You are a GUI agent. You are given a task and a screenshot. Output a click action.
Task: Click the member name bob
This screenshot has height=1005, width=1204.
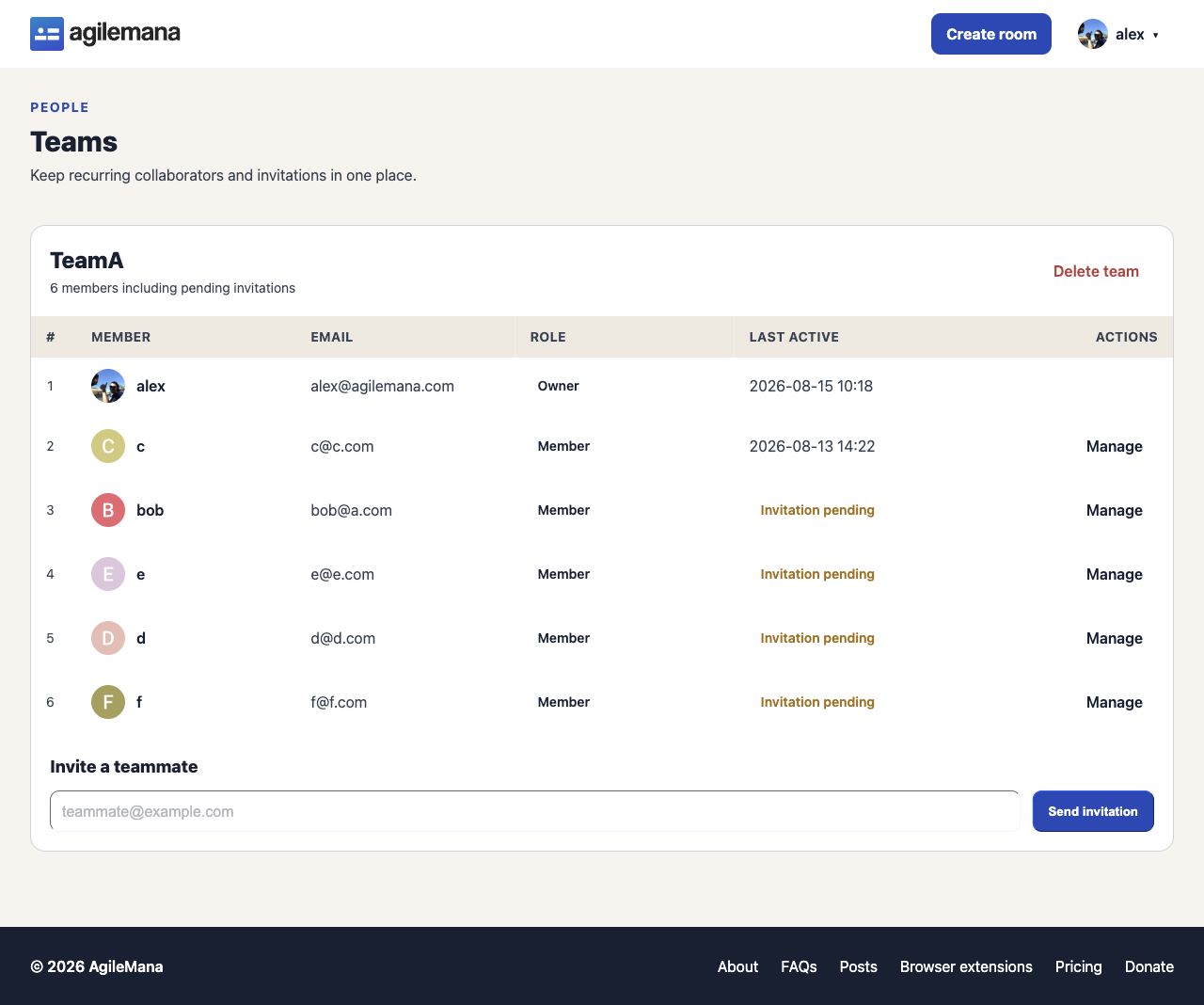pos(150,510)
